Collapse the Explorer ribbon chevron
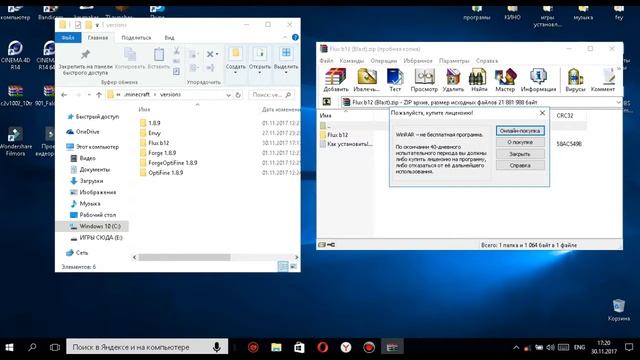640x360 pixels. 284,38
